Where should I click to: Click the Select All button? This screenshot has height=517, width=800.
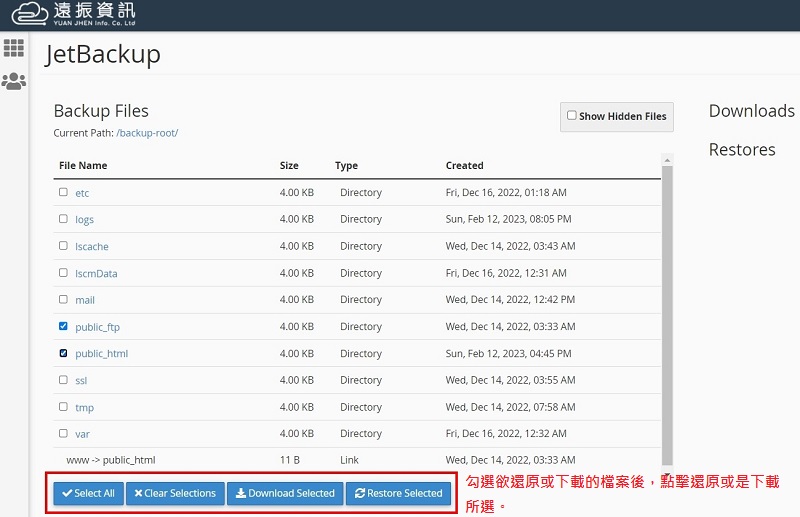tap(88, 494)
